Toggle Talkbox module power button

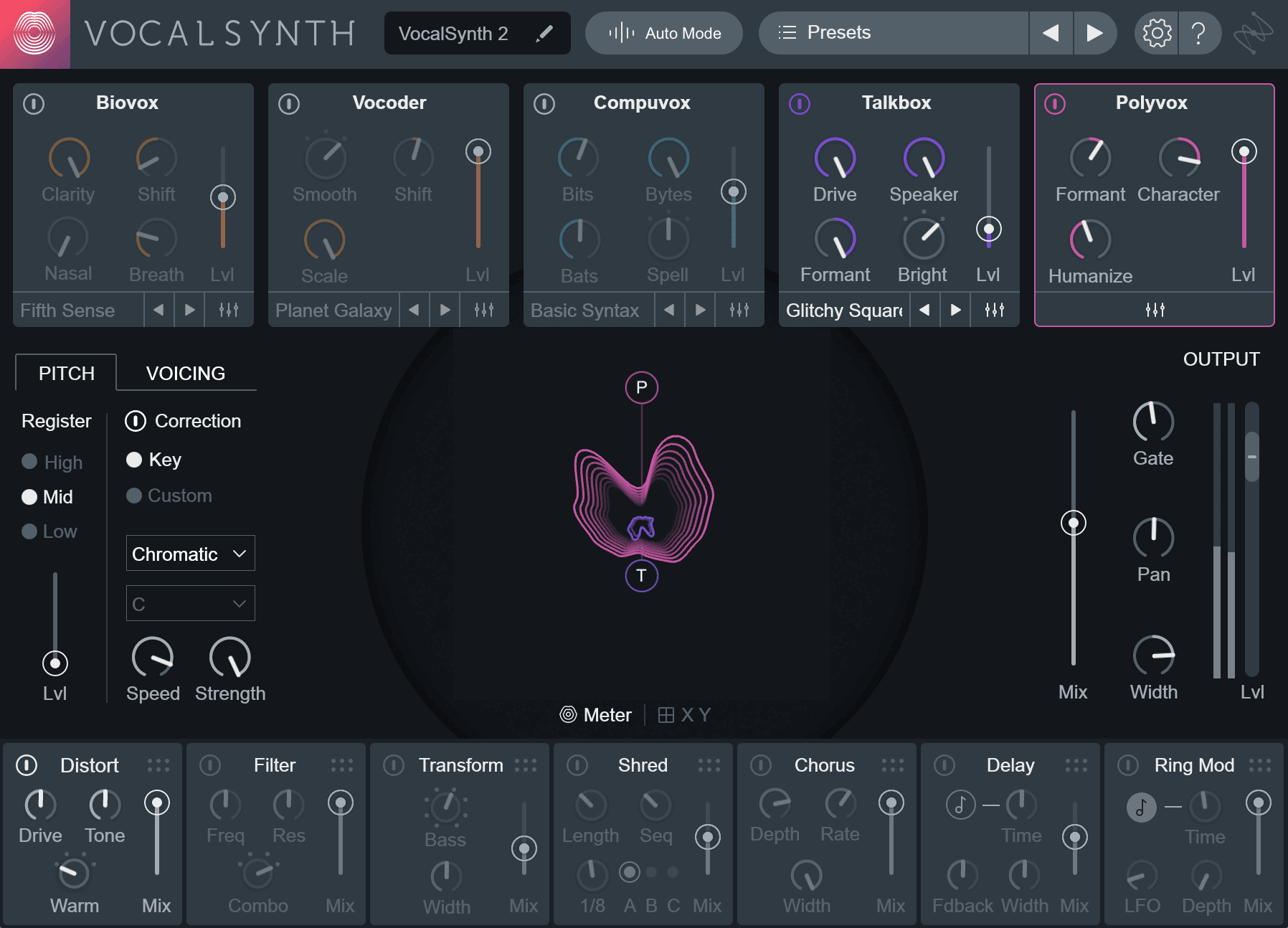[x=800, y=104]
